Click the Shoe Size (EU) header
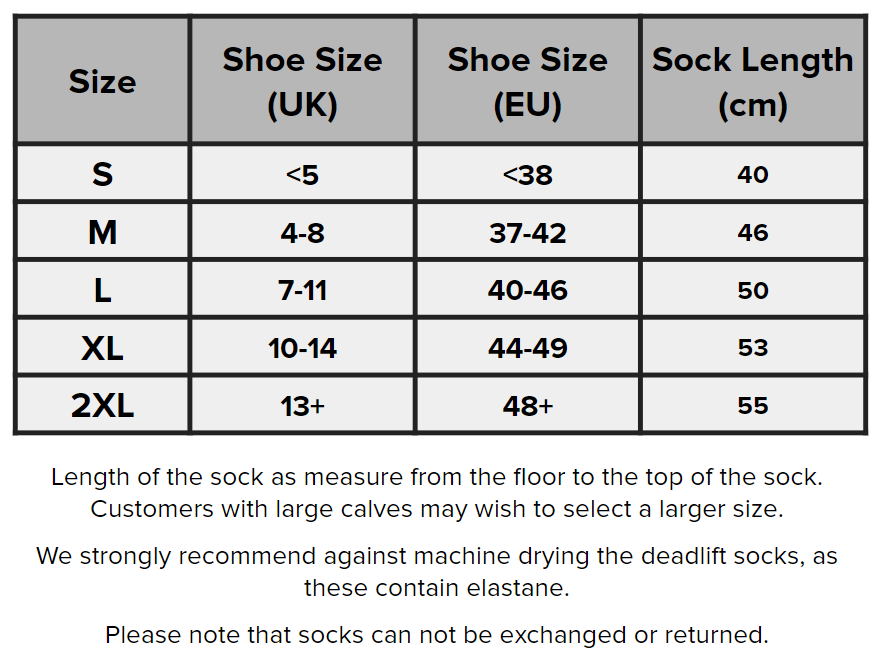Screen dimensions: 884x664 [527, 81]
